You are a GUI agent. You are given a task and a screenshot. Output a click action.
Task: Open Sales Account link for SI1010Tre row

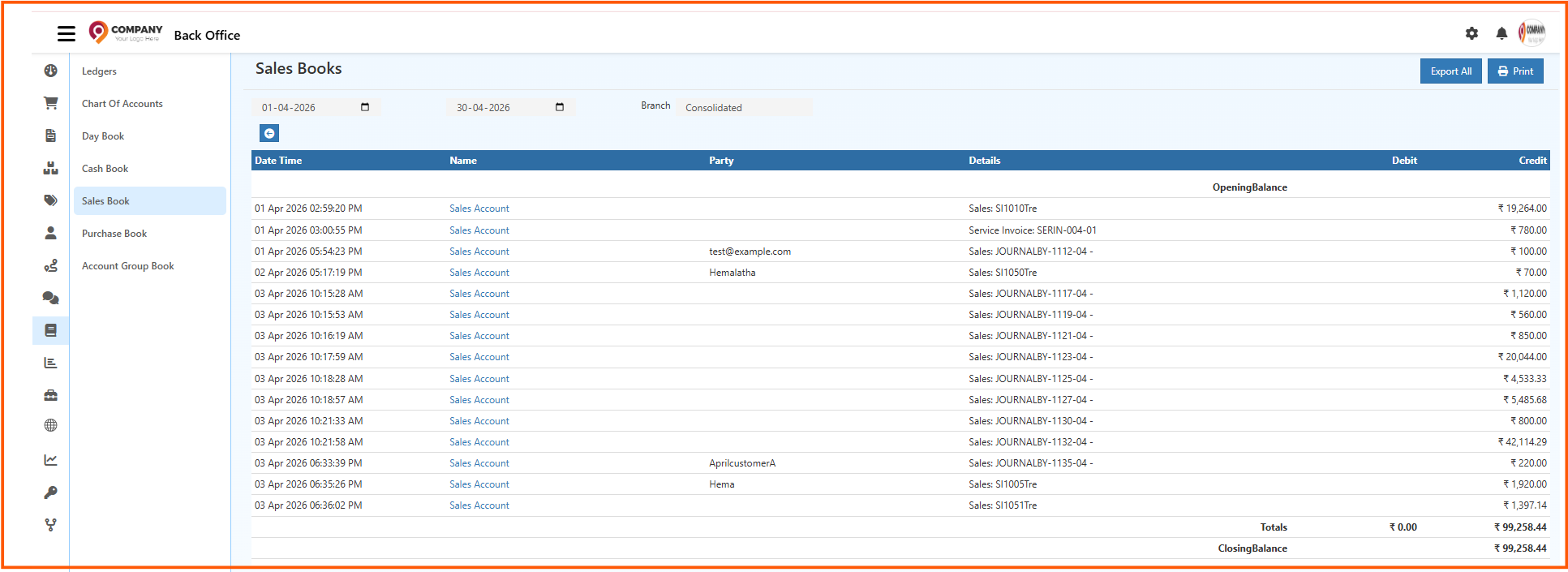point(479,209)
